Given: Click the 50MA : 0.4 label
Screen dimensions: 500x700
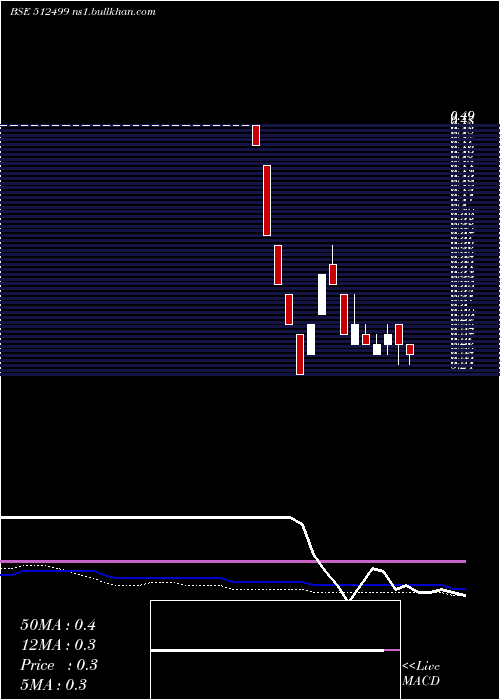Looking at the screenshot, I should 58,625.
